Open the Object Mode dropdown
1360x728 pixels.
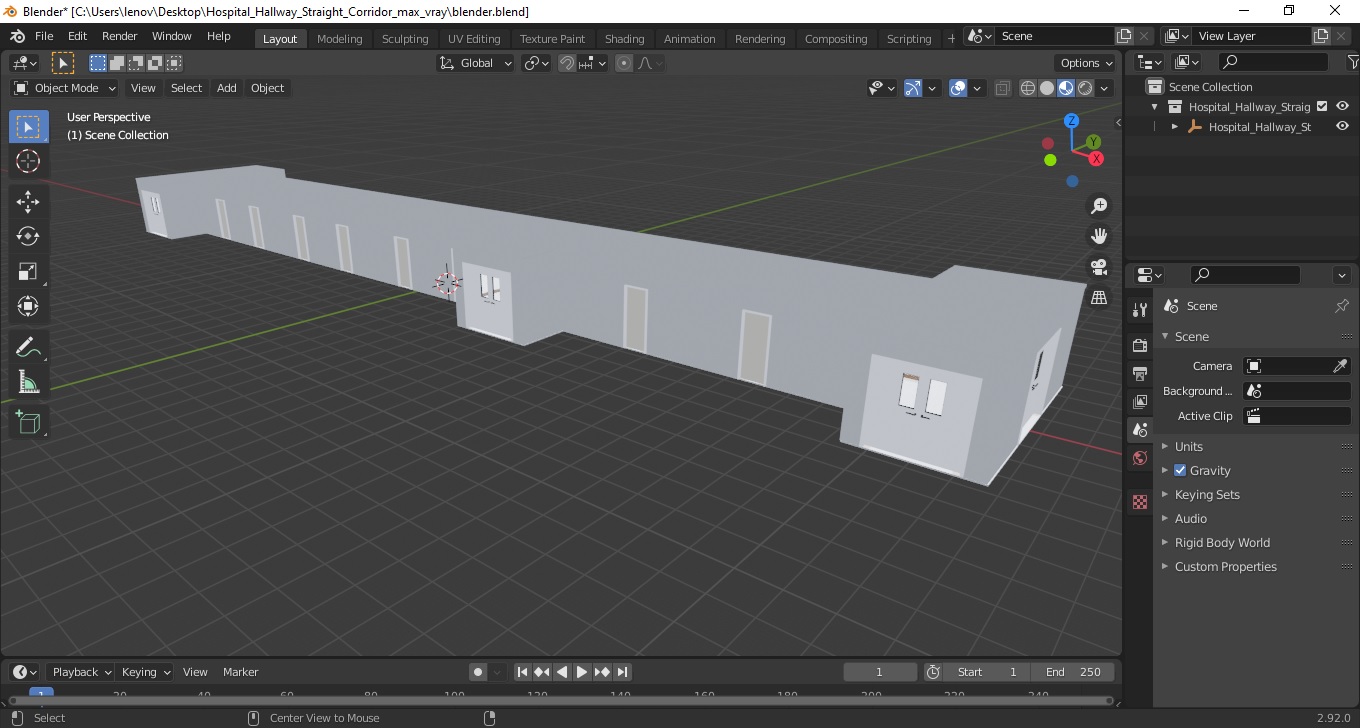(64, 88)
